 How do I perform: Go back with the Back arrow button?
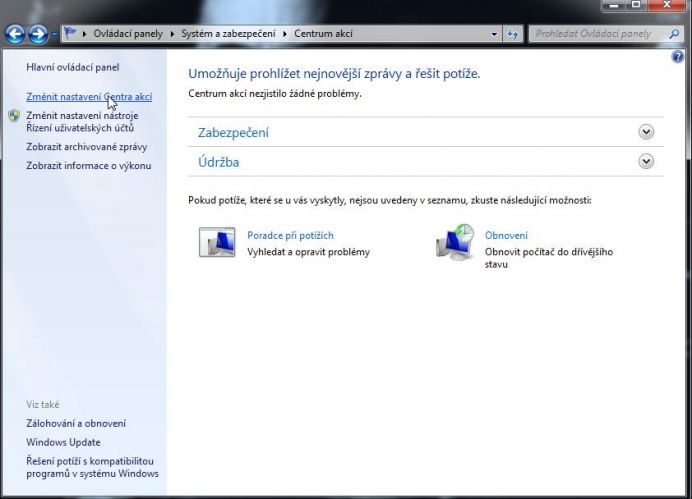[15, 34]
